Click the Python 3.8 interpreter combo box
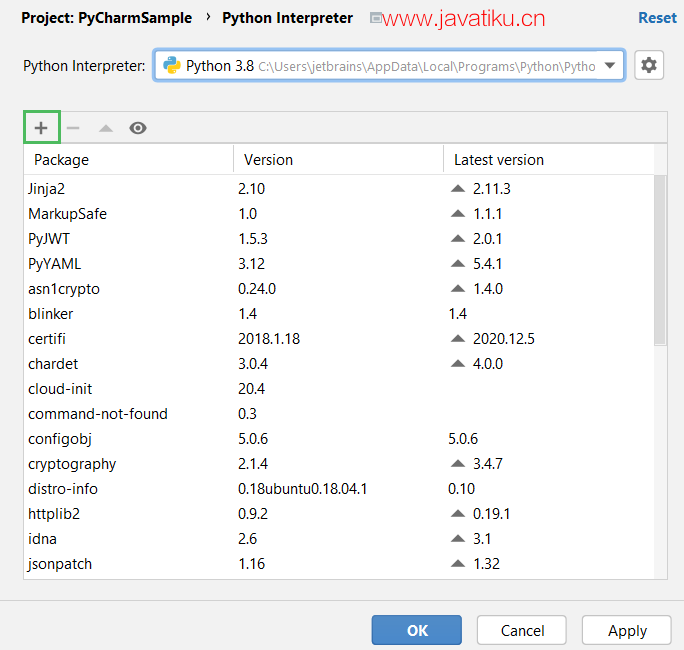 (389, 65)
